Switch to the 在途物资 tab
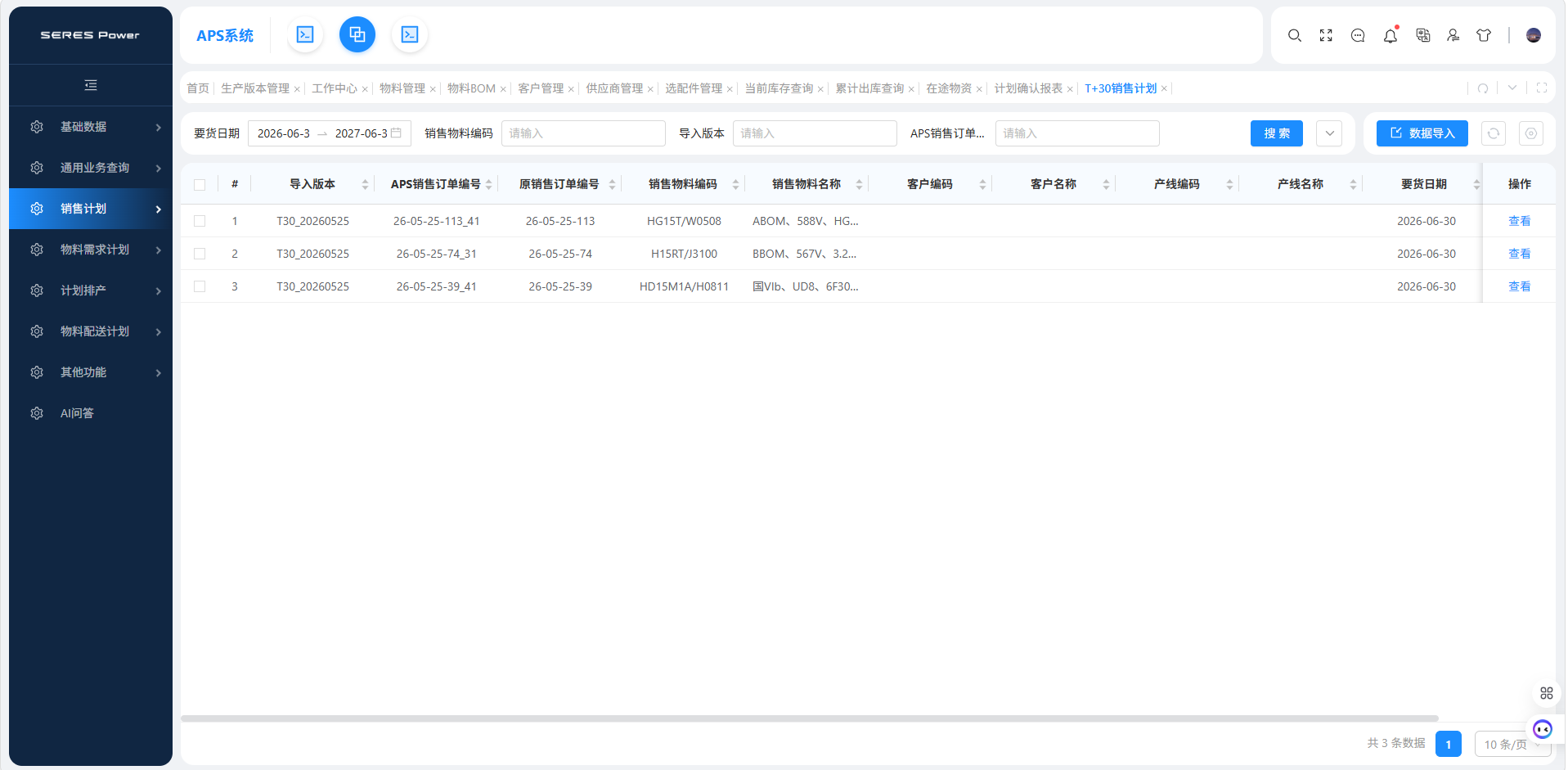Screen dimensions: 1568x770 click(x=949, y=88)
